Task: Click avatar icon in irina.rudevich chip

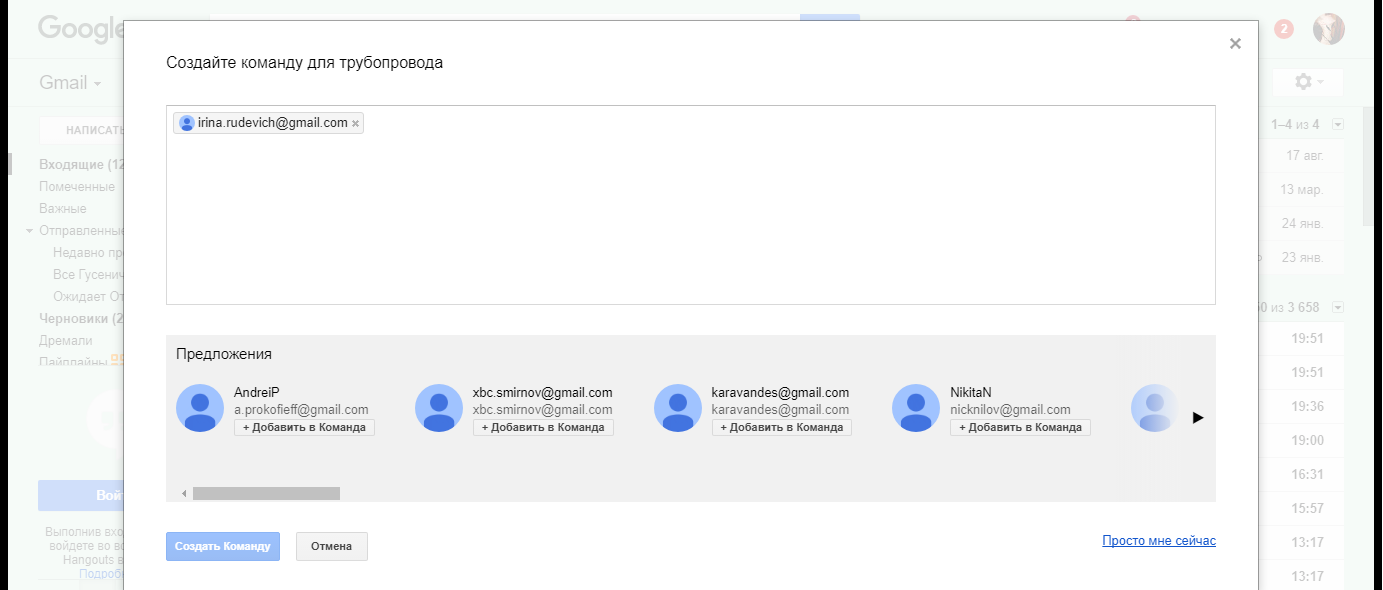Action: 186,123
